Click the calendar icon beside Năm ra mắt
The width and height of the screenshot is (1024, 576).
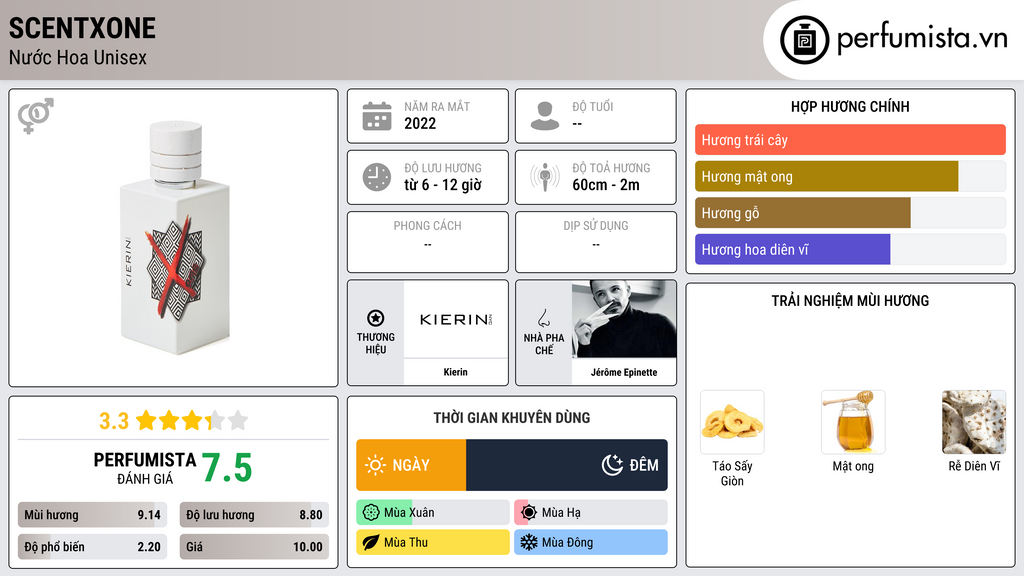tap(377, 116)
